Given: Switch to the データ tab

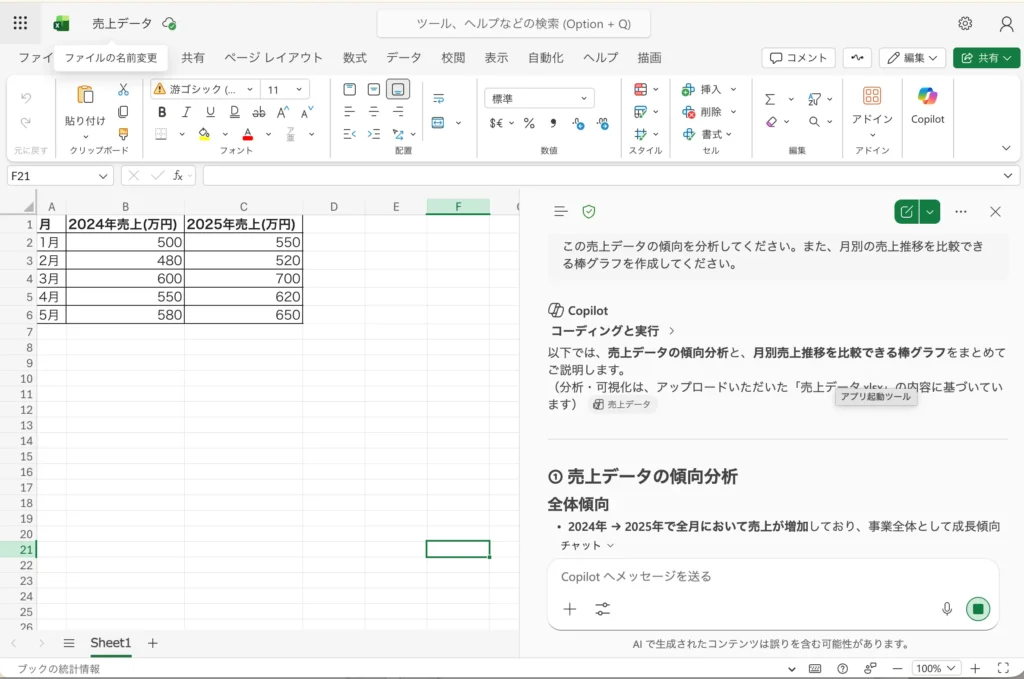Looking at the screenshot, I should pyautogui.click(x=404, y=57).
